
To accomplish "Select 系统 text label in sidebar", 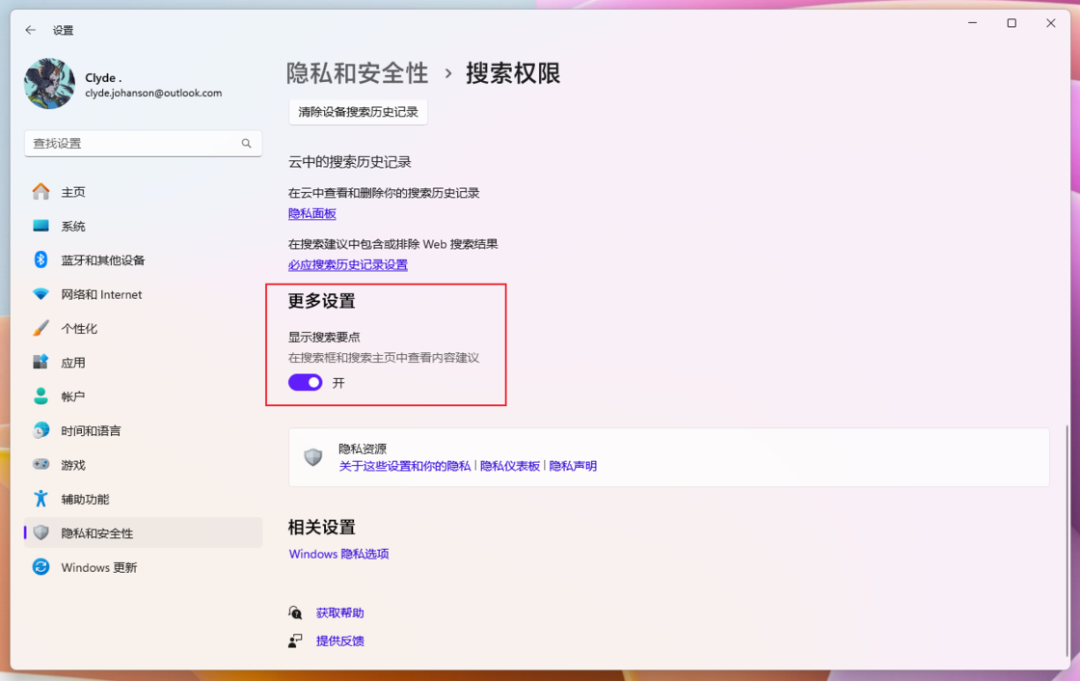I will pyautogui.click(x=73, y=227).
